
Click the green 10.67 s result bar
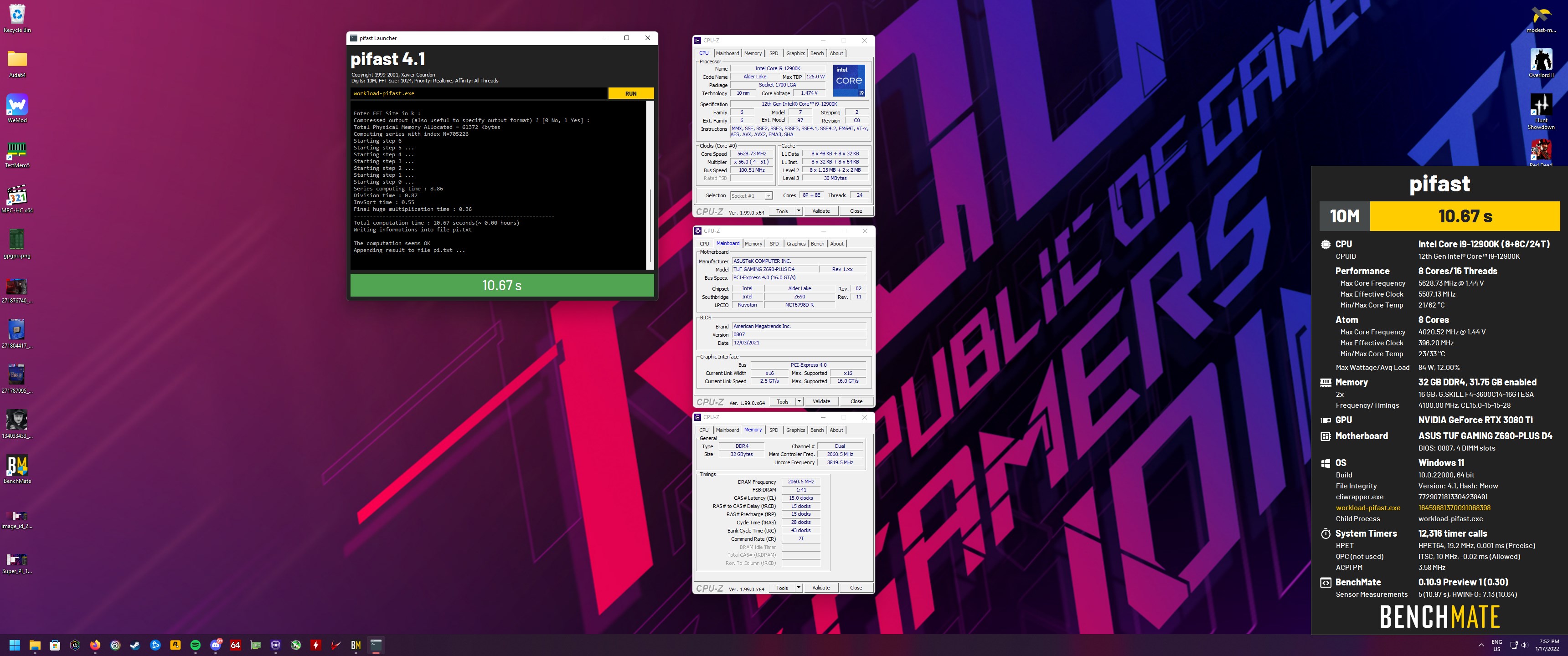coord(502,285)
